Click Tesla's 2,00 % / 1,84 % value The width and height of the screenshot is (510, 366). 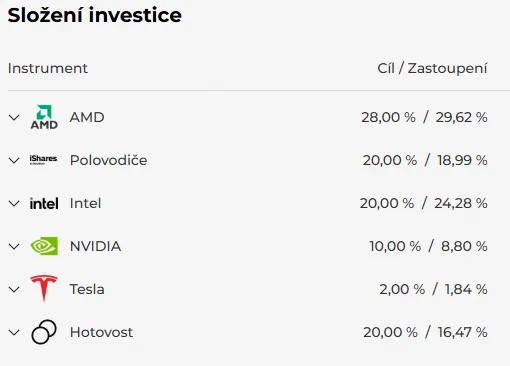(433, 289)
